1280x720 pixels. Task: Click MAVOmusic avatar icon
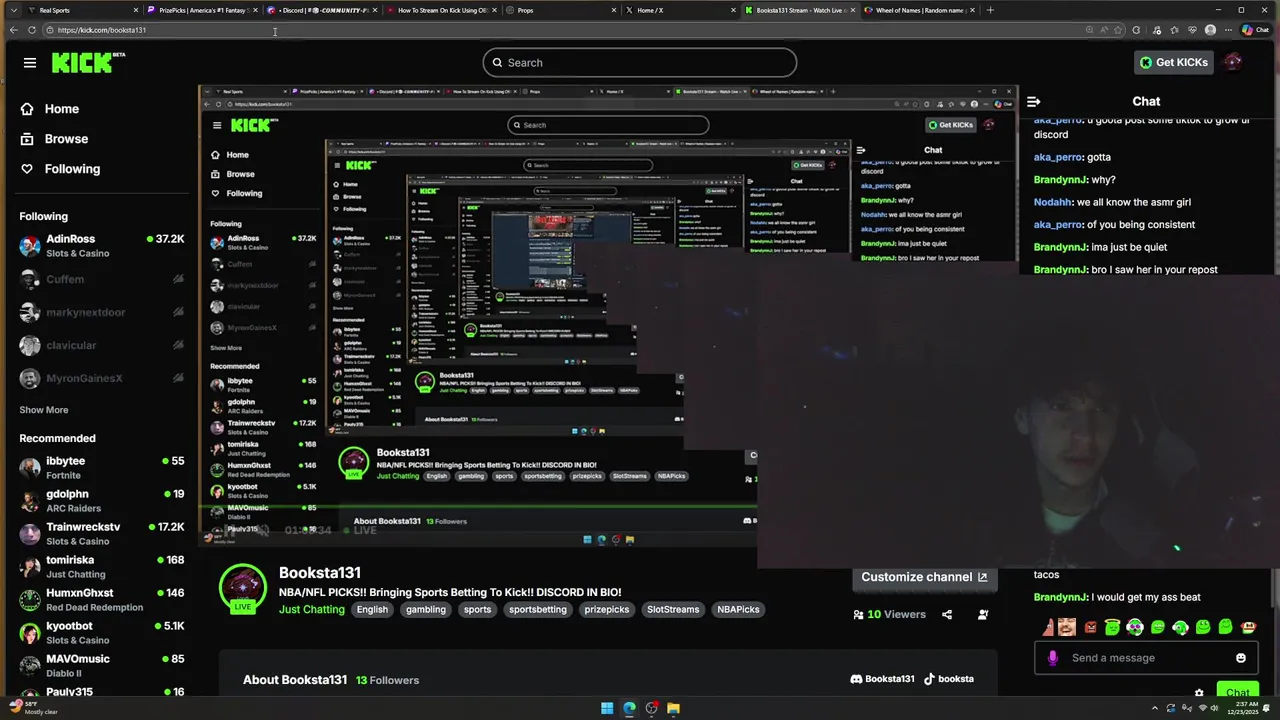pyautogui.click(x=30, y=665)
